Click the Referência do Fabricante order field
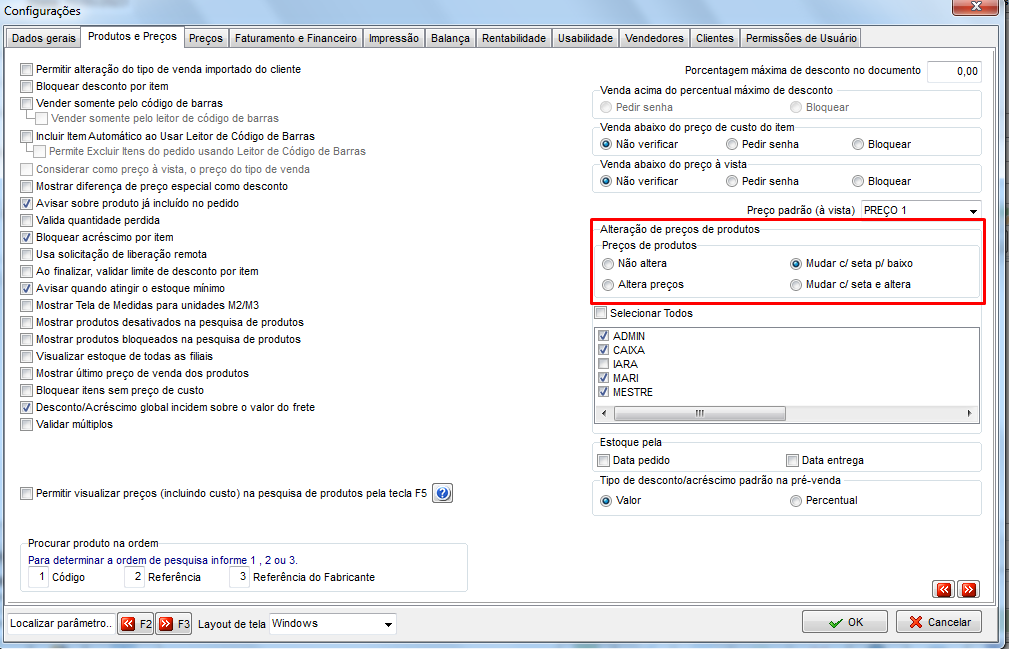This screenshot has width=1009, height=649. tap(239, 577)
